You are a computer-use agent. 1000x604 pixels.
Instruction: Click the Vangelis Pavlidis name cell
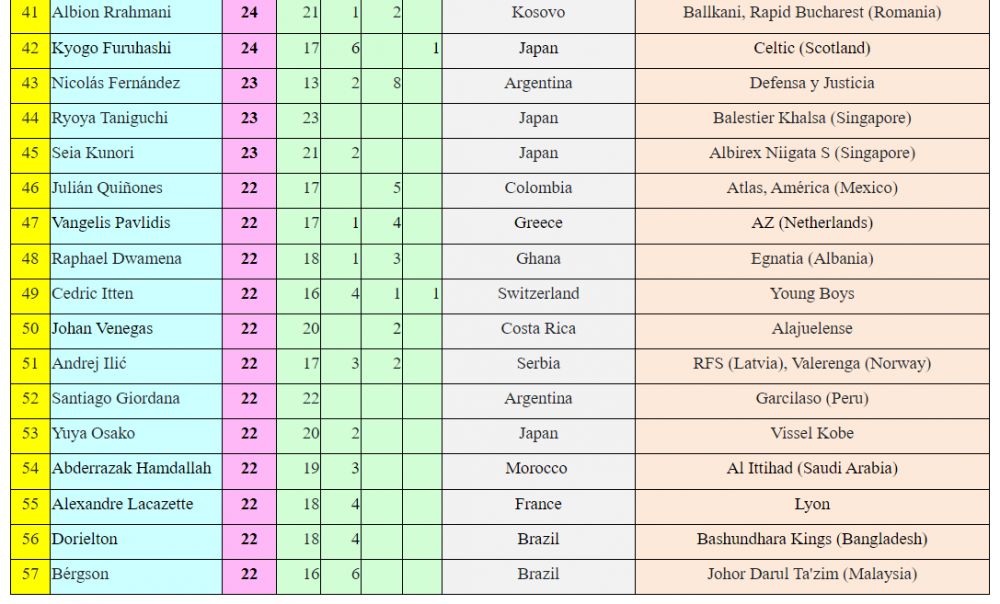point(136,223)
